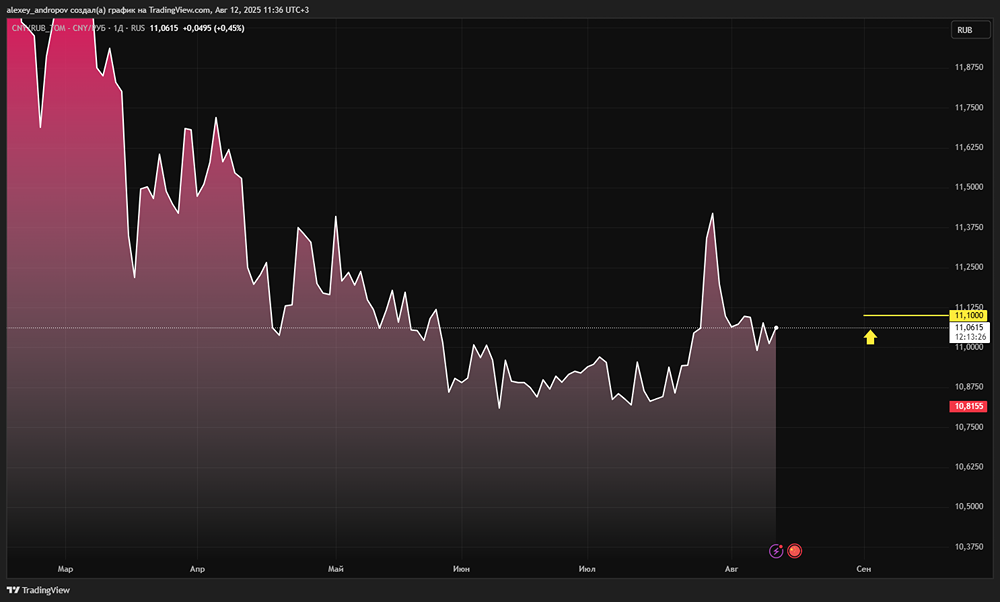Image resolution: width=1000 pixels, height=602 pixels.
Task: Click the Мар label on the time axis
Action: (x=66, y=568)
